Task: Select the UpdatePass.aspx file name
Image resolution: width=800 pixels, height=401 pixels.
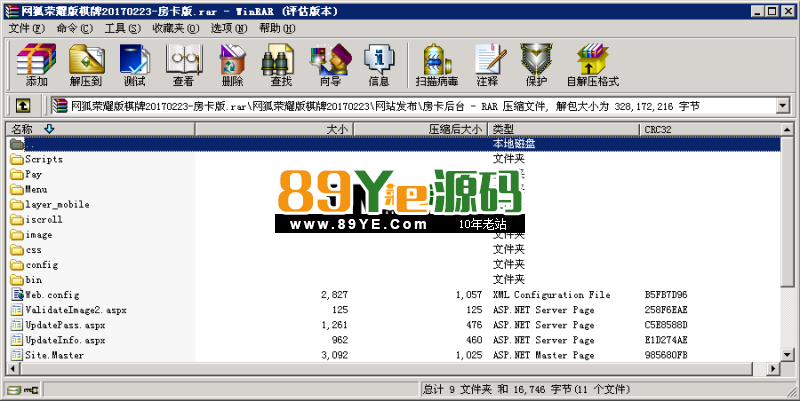Action: pyautogui.click(x=65, y=325)
